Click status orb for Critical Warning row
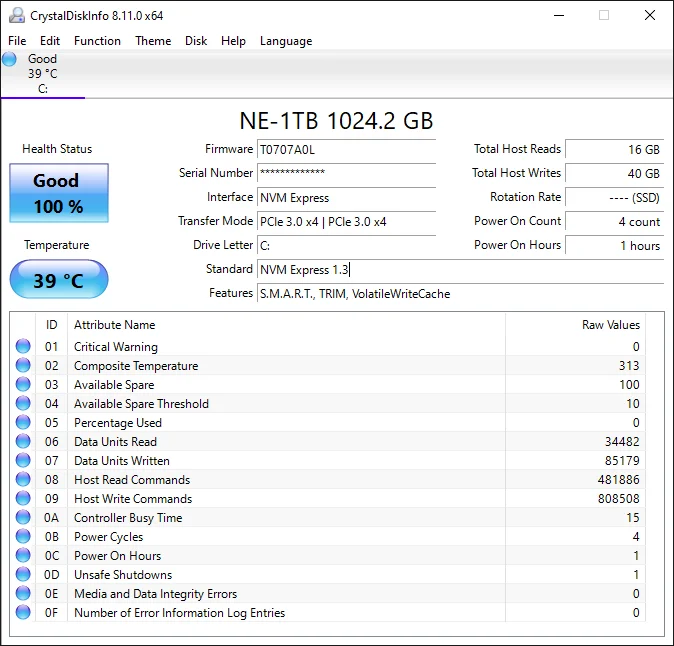 coord(23,346)
